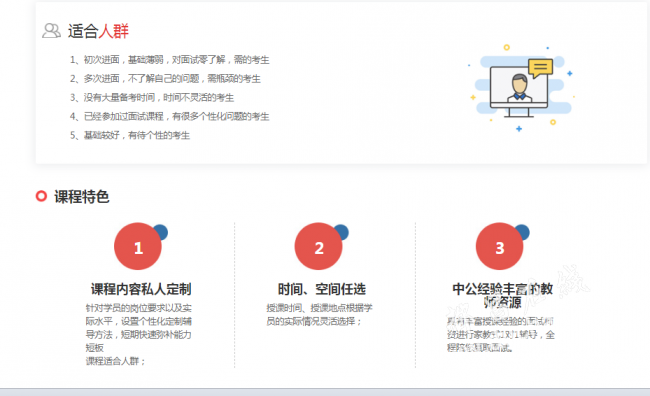Click the red ring icon beside 课程特色
The height and width of the screenshot is (396, 650).
click(x=41, y=196)
